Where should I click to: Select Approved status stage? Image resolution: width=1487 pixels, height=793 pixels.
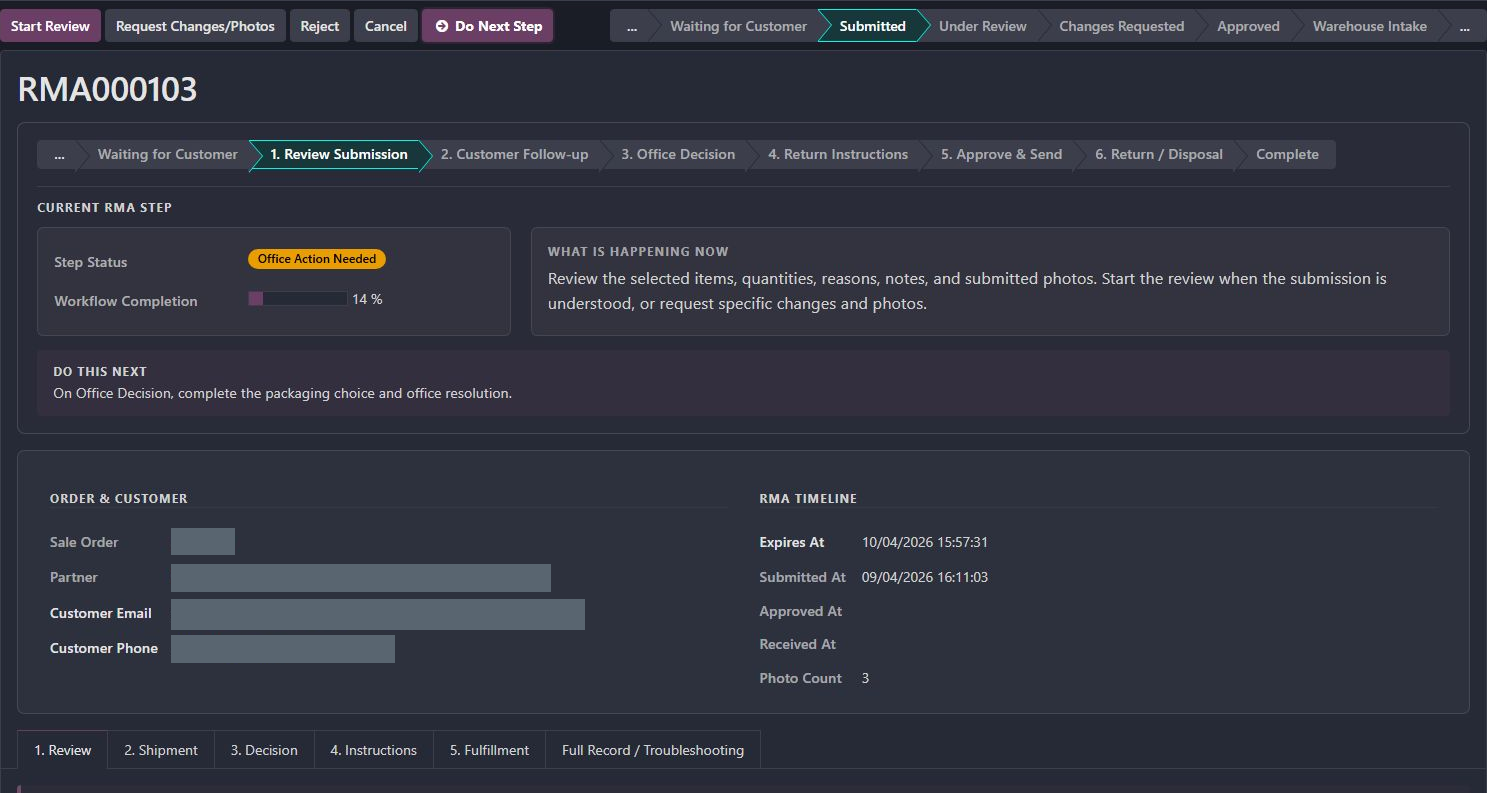(1248, 26)
